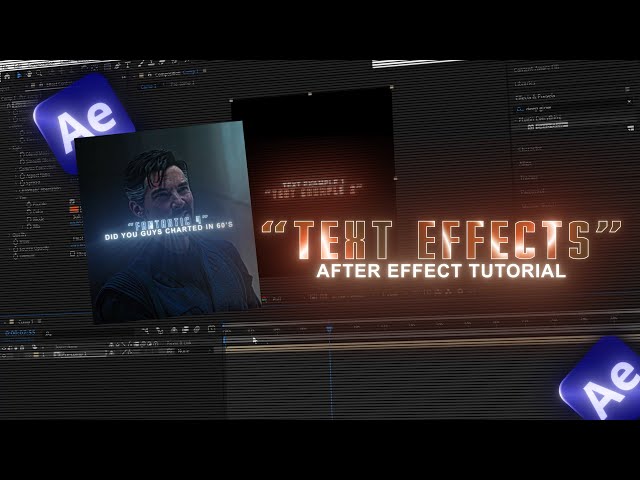Switch to the Pre-comp tab in the viewer
The image size is (640, 480).
182,84
